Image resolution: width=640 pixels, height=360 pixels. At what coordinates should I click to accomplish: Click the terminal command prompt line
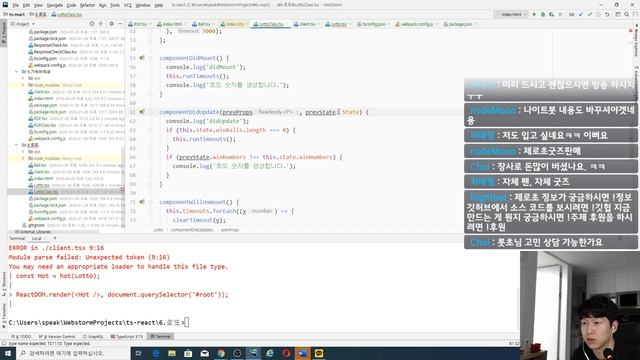click(x=98, y=322)
